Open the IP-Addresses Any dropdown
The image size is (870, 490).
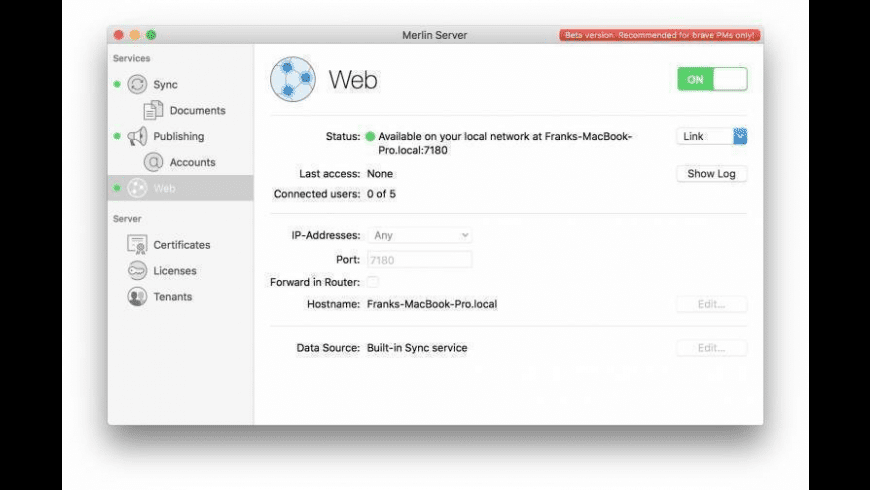point(419,235)
